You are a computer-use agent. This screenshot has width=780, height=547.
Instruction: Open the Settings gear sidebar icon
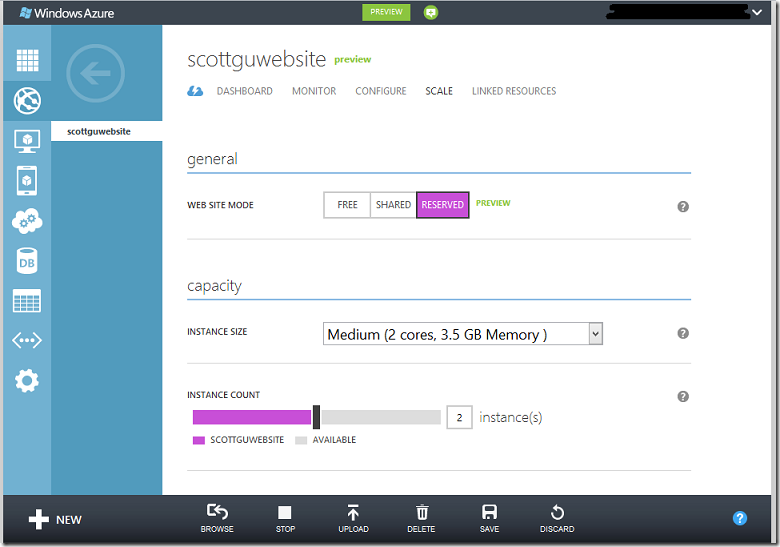[27, 381]
